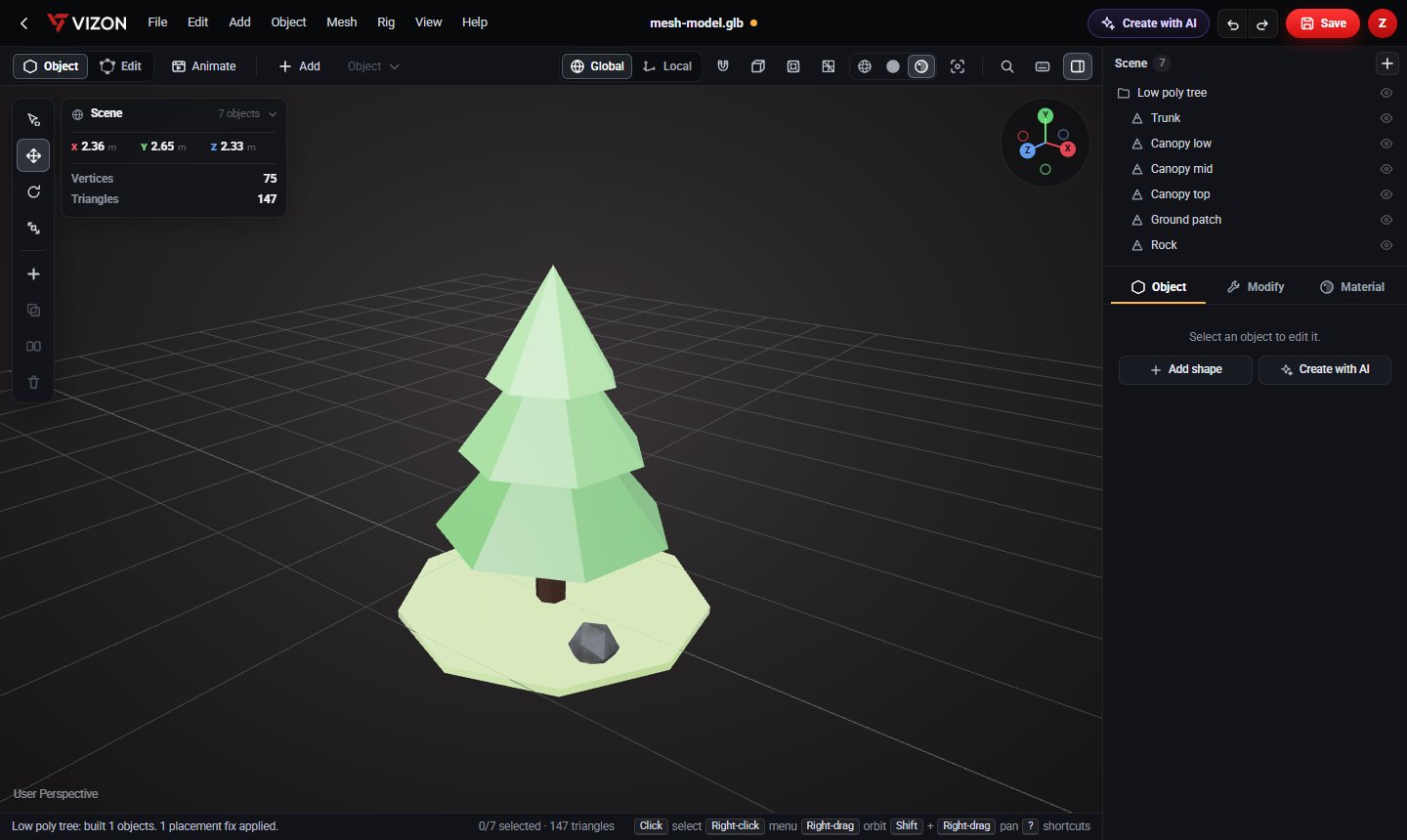
Task: Open the File menu
Action: click(157, 22)
